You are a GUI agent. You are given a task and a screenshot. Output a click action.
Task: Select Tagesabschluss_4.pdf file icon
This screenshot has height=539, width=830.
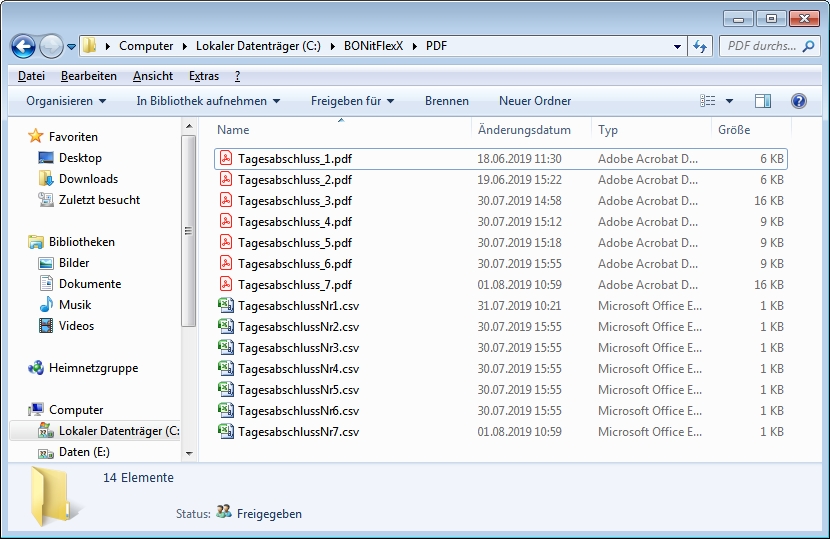(226, 221)
